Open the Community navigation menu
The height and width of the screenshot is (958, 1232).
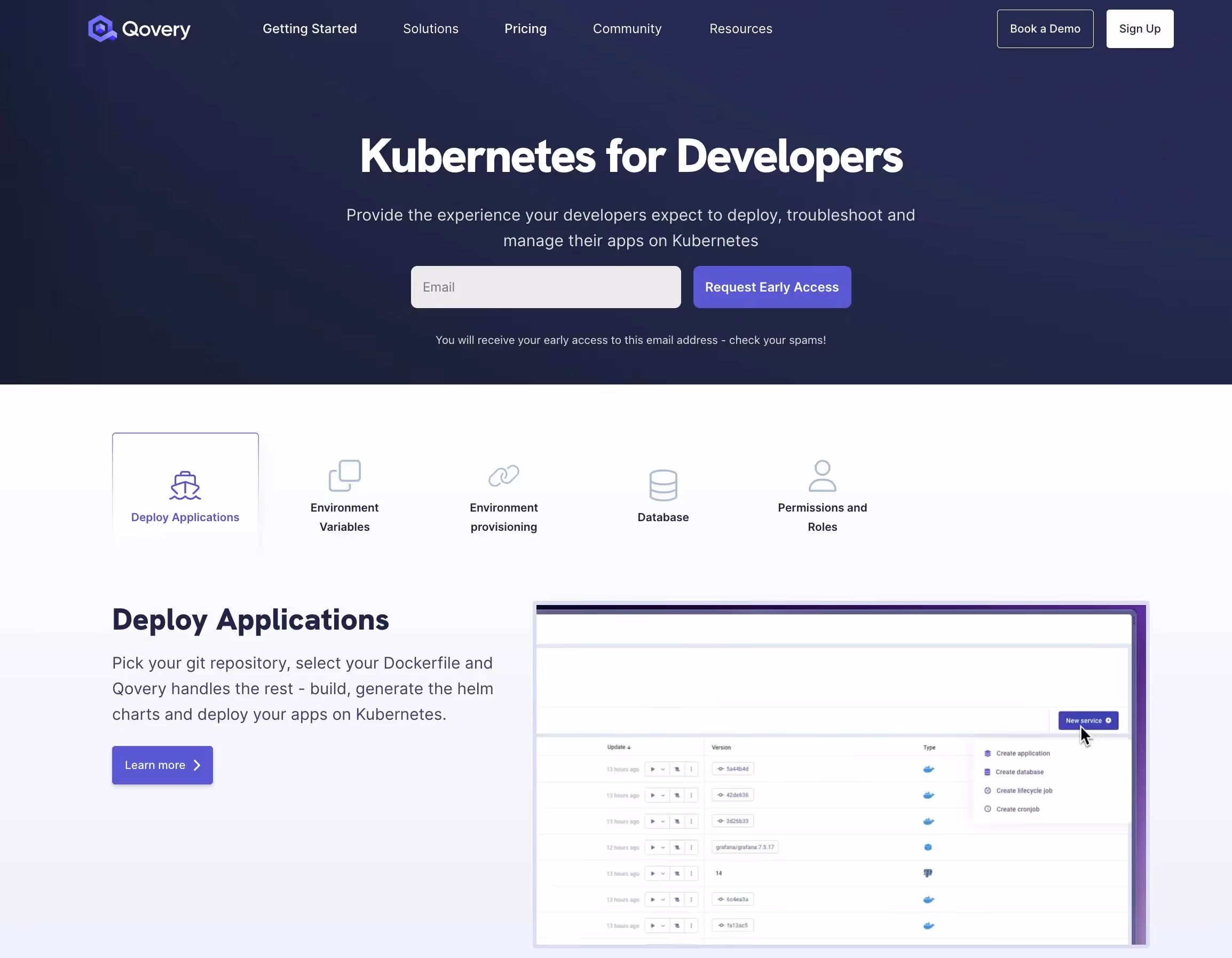tap(627, 28)
